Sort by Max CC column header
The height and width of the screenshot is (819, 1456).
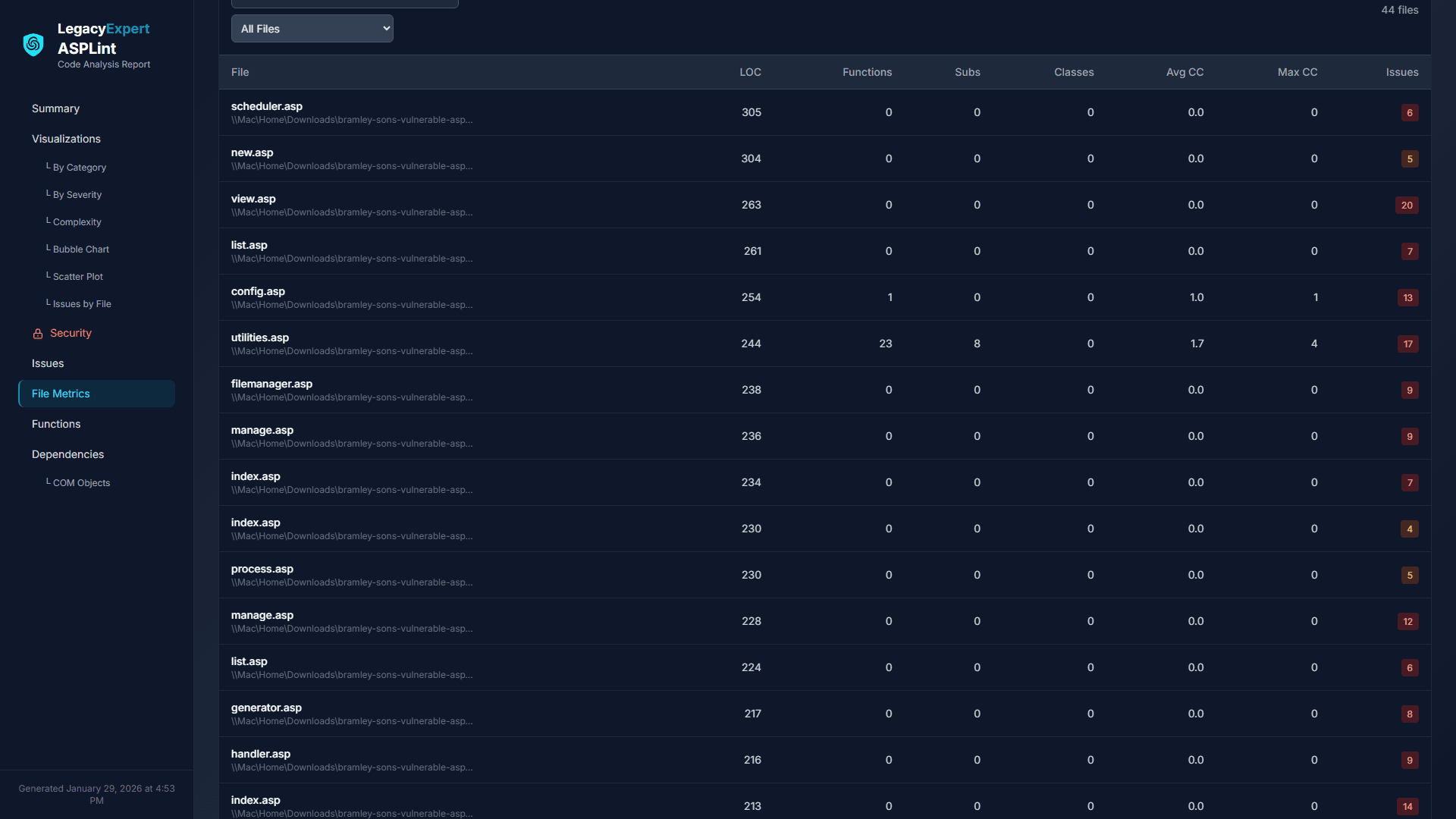point(1297,72)
